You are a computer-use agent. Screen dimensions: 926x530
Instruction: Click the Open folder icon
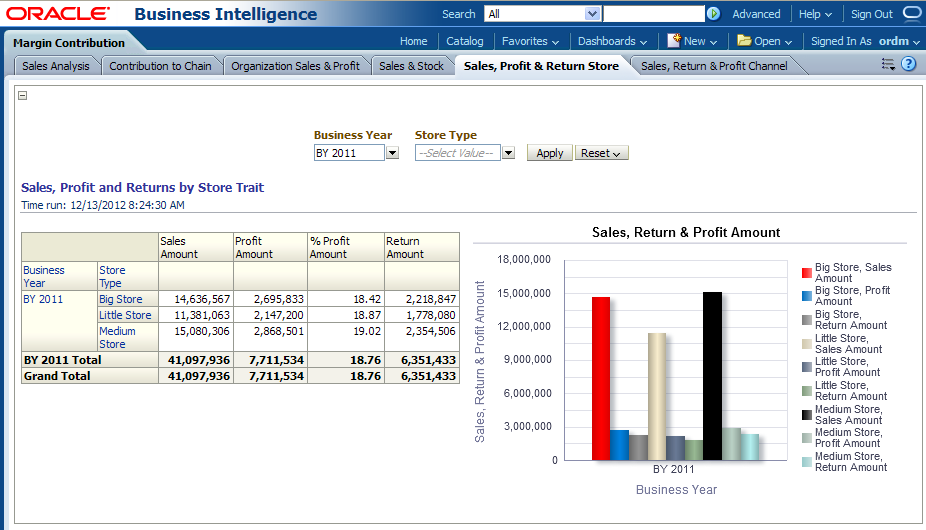coord(744,41)
